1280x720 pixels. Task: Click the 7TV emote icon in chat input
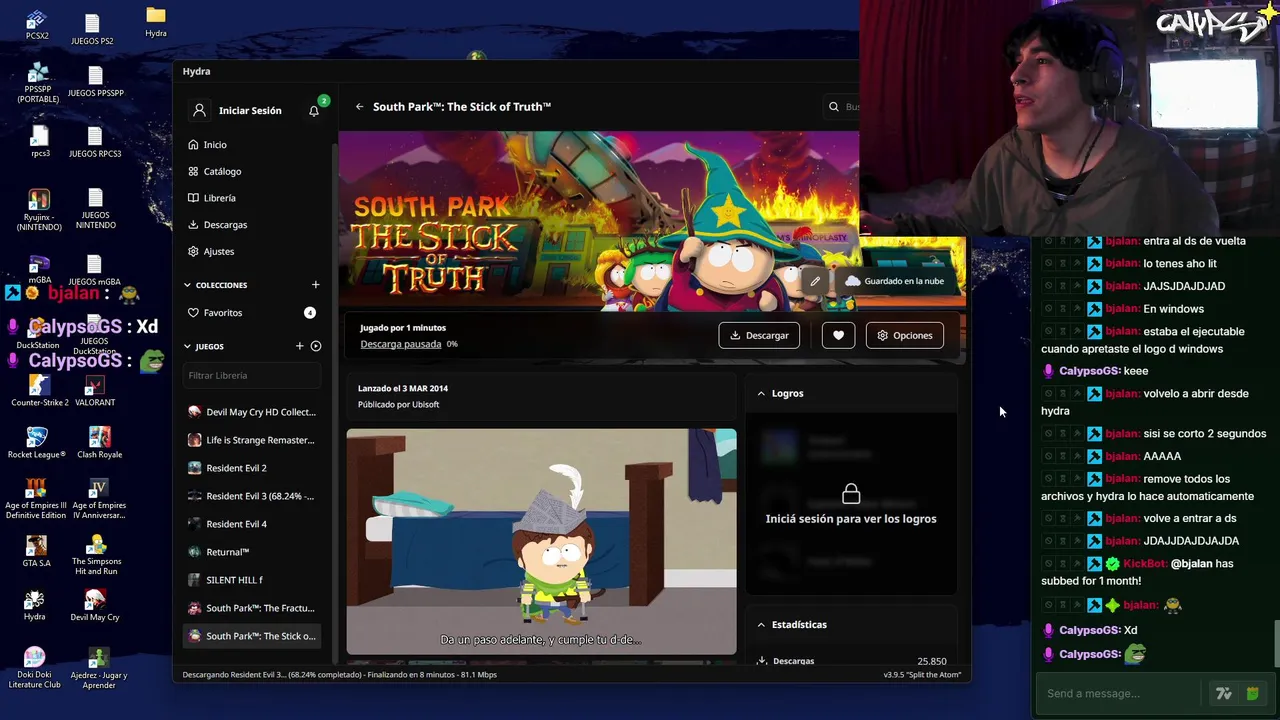click(1223, 693)
